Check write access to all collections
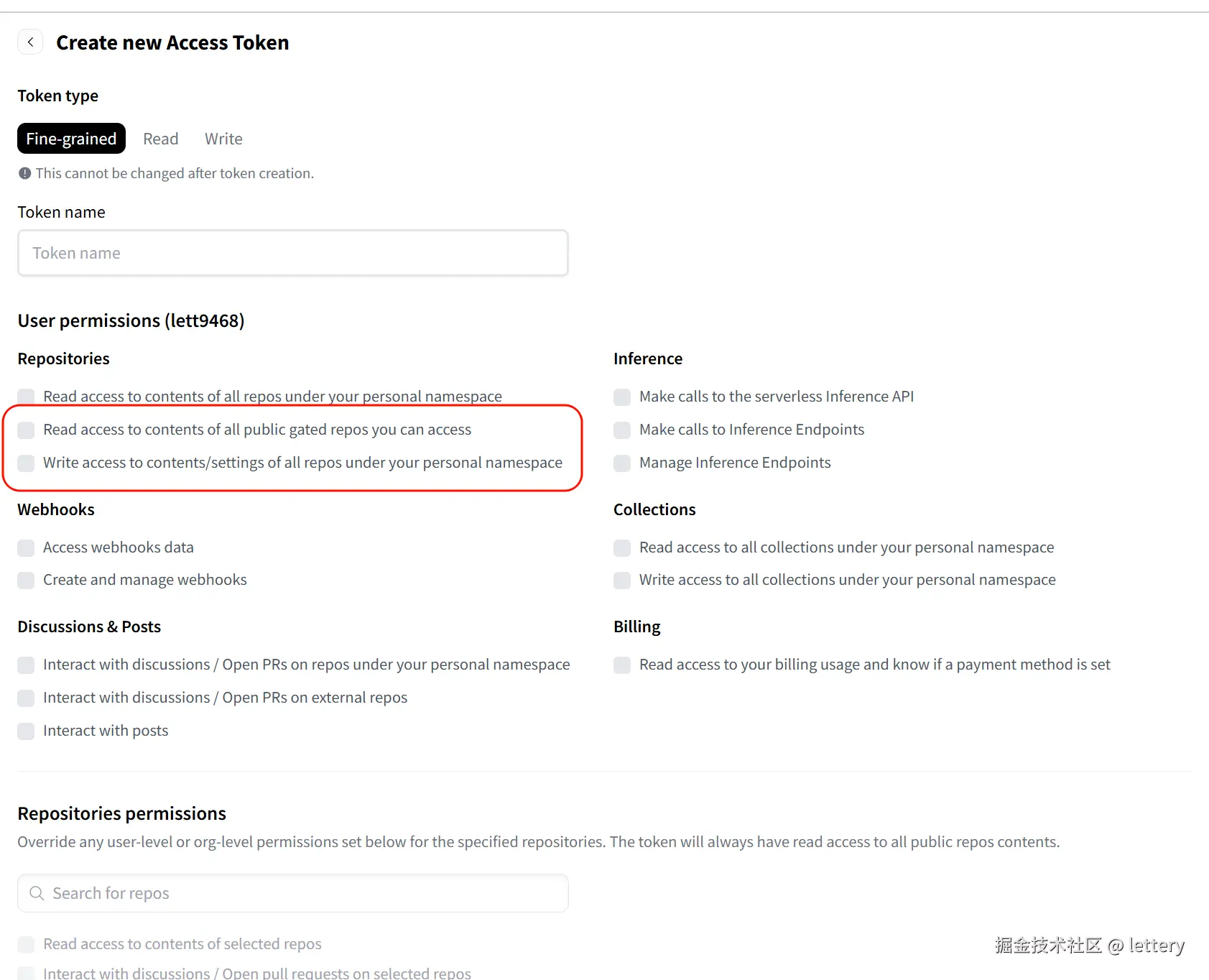This screenshot has height=980, width=1209. tap(622, 581)
